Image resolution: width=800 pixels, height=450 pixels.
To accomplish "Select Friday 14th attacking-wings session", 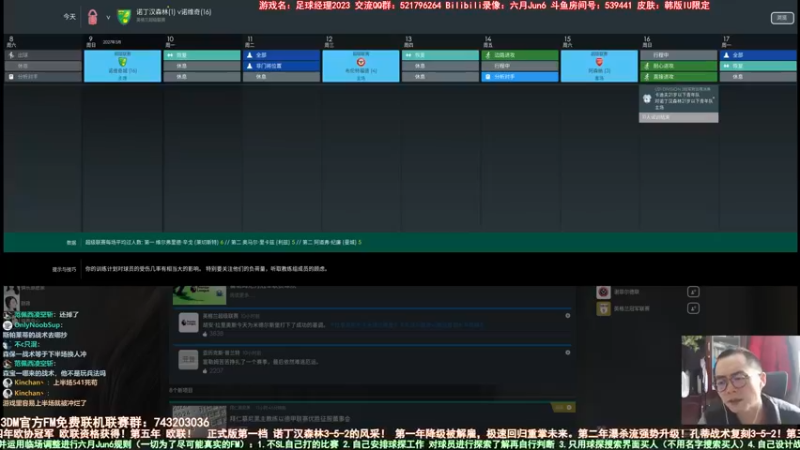I will tap(520, 55).
